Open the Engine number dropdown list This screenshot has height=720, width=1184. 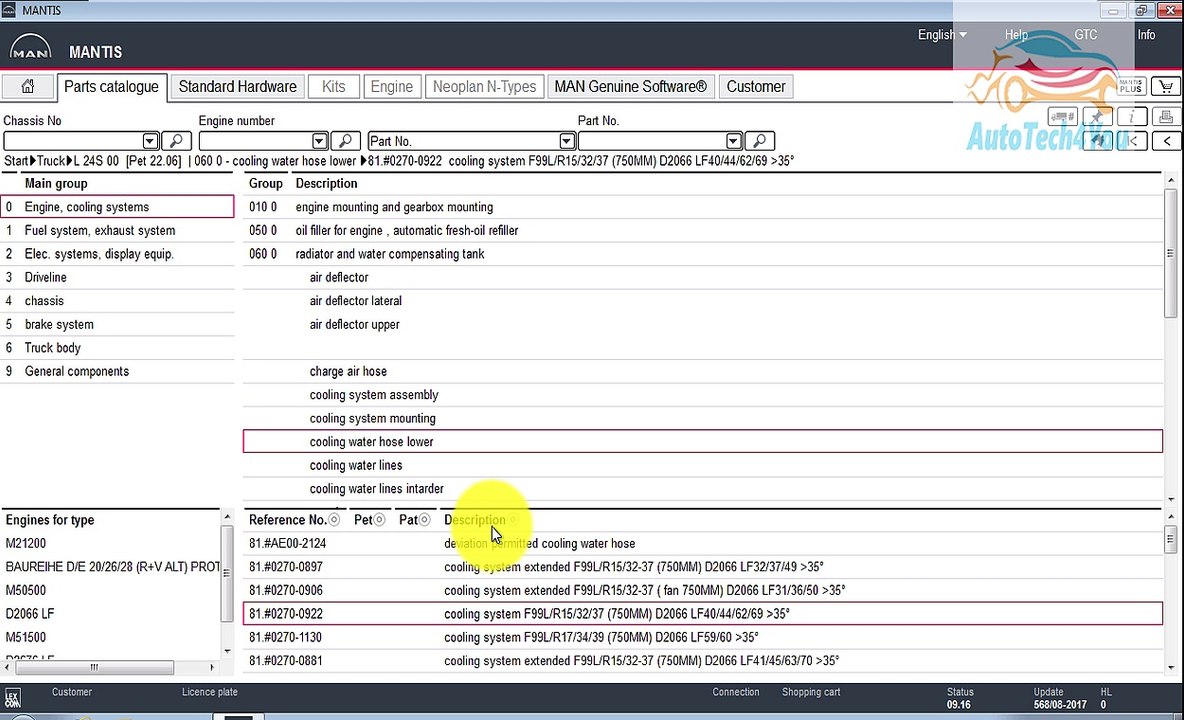click(x=319, y=141)
